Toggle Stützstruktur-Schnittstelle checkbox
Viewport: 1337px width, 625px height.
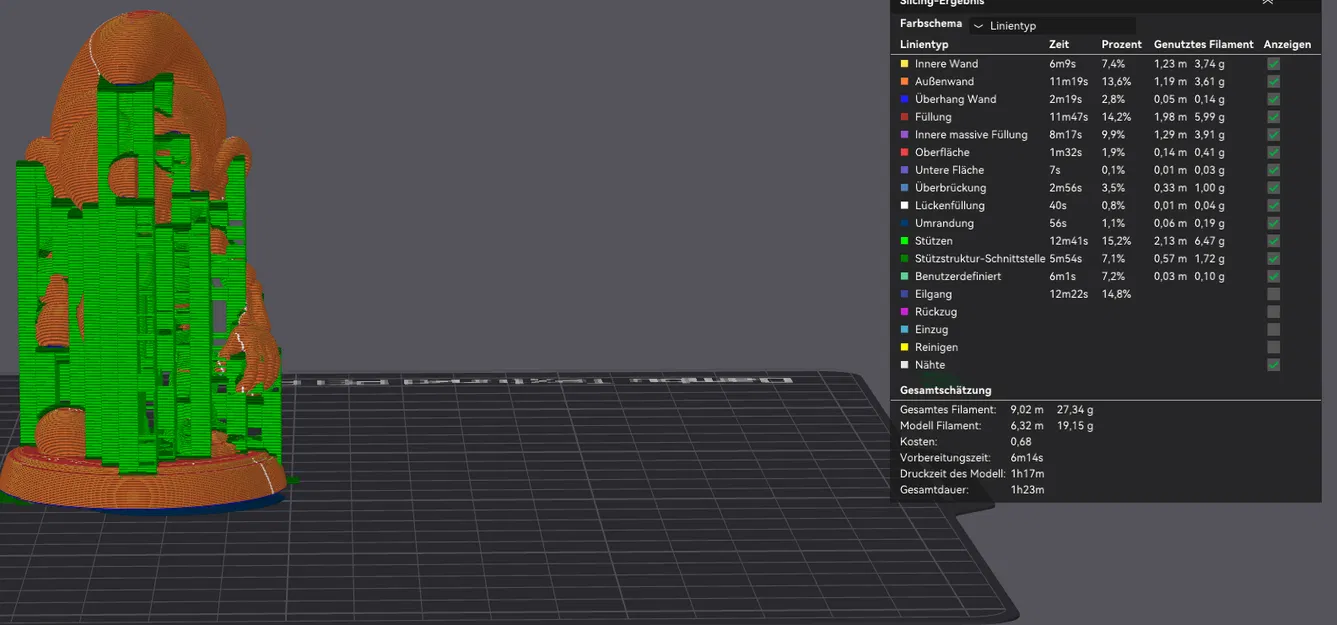click(1273, 259)
